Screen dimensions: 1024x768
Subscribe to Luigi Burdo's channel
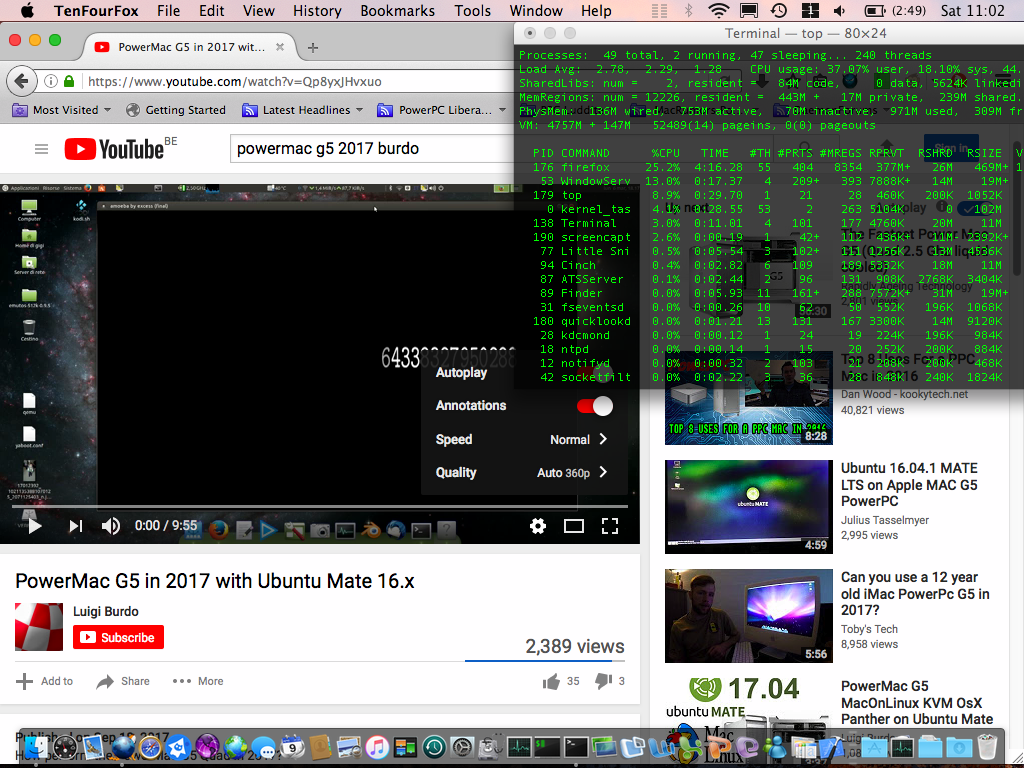tap(118, 637)
